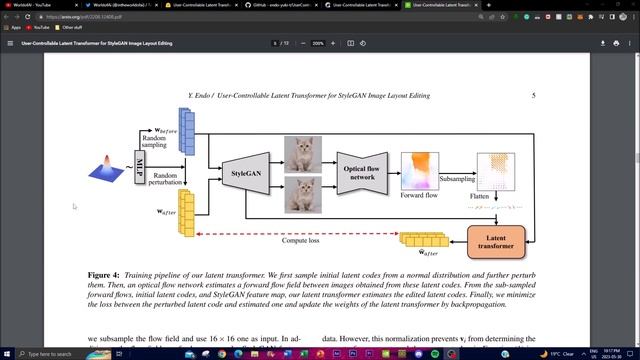Click the "Forward flow" label
Viewport: 640px width, 360px height.
pyautogui.click(x=419, y=195)
